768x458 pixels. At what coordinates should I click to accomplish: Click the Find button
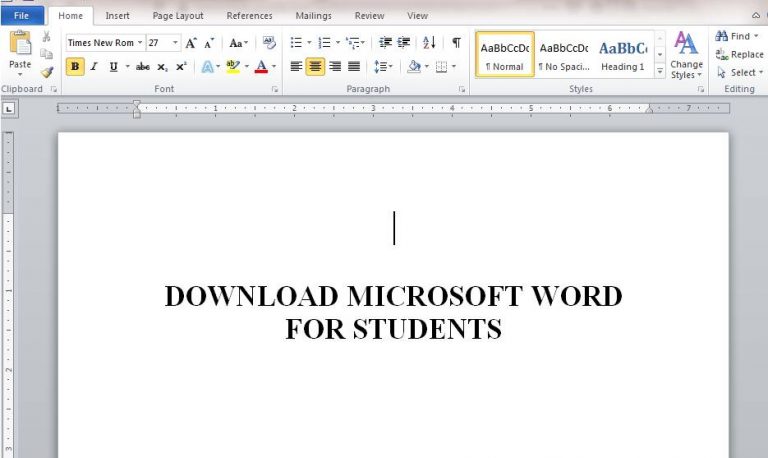pyautogui.click(x=737, y=36)
